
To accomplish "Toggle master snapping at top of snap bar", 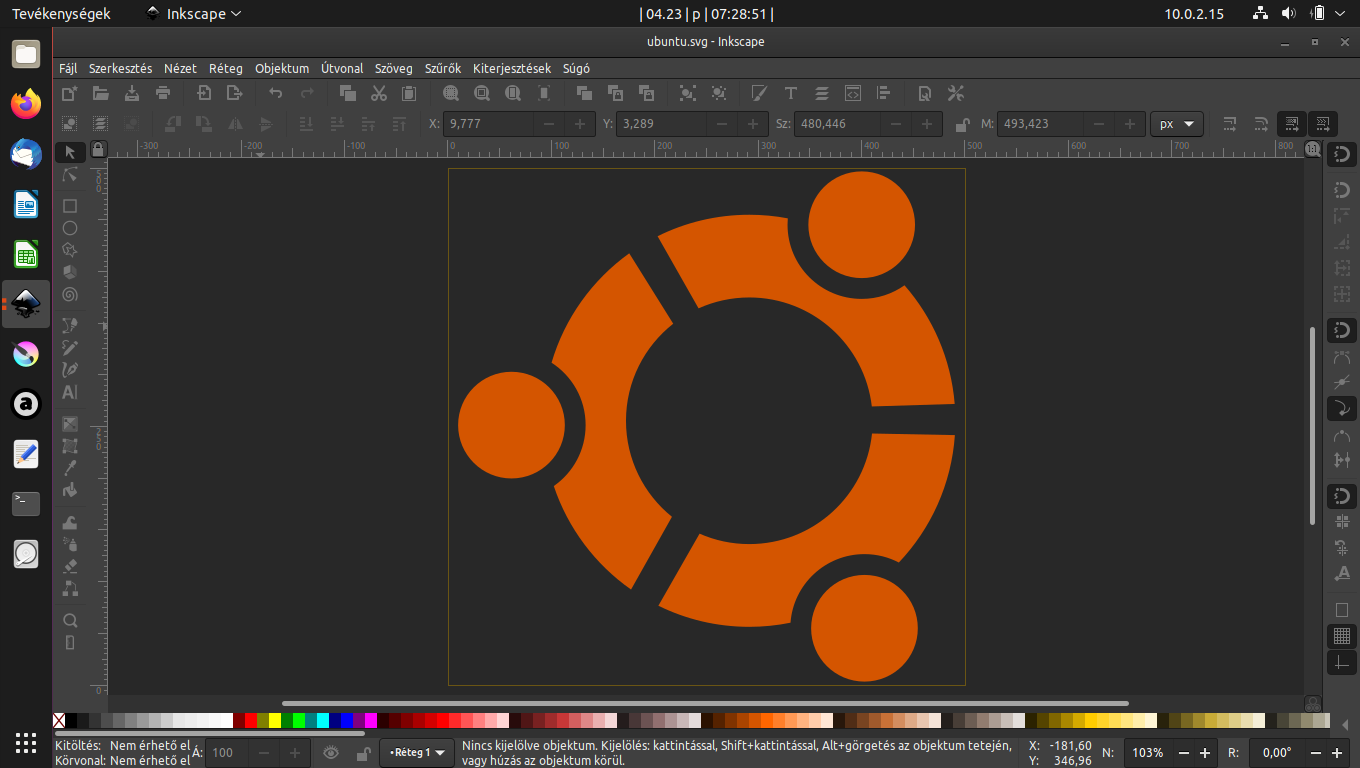I will pyautogui.click(x=1341, y=154).
